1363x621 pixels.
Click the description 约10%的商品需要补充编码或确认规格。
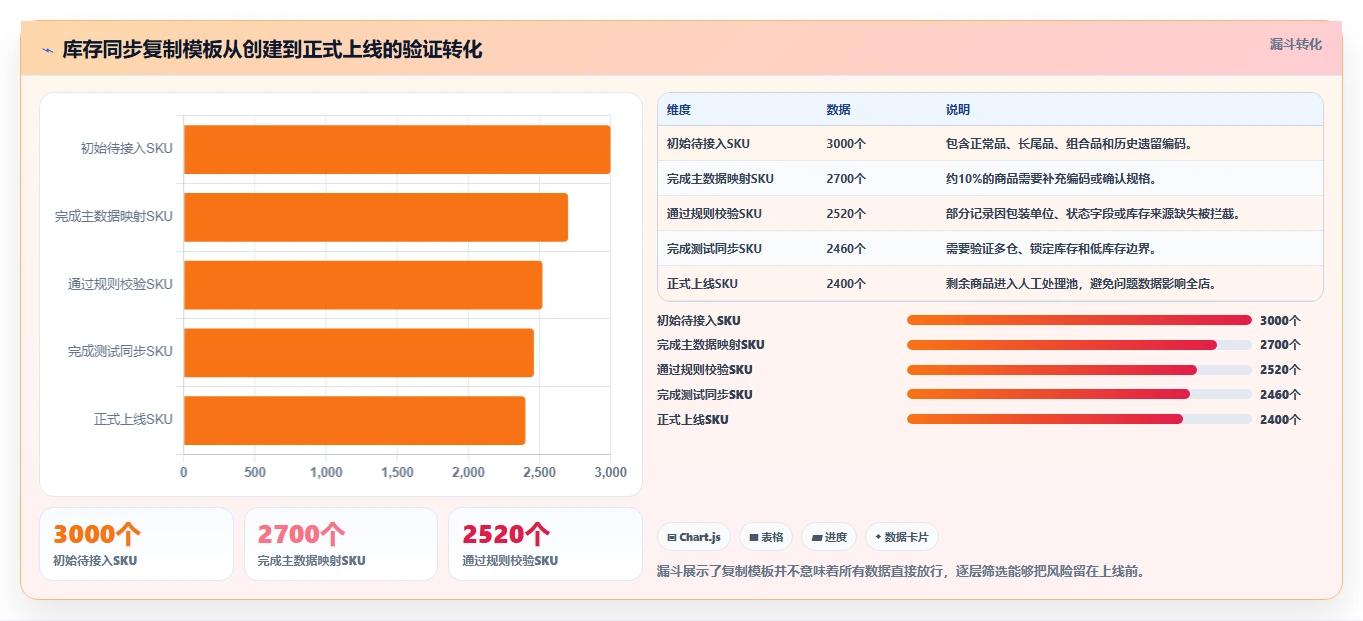[1053, 179]
